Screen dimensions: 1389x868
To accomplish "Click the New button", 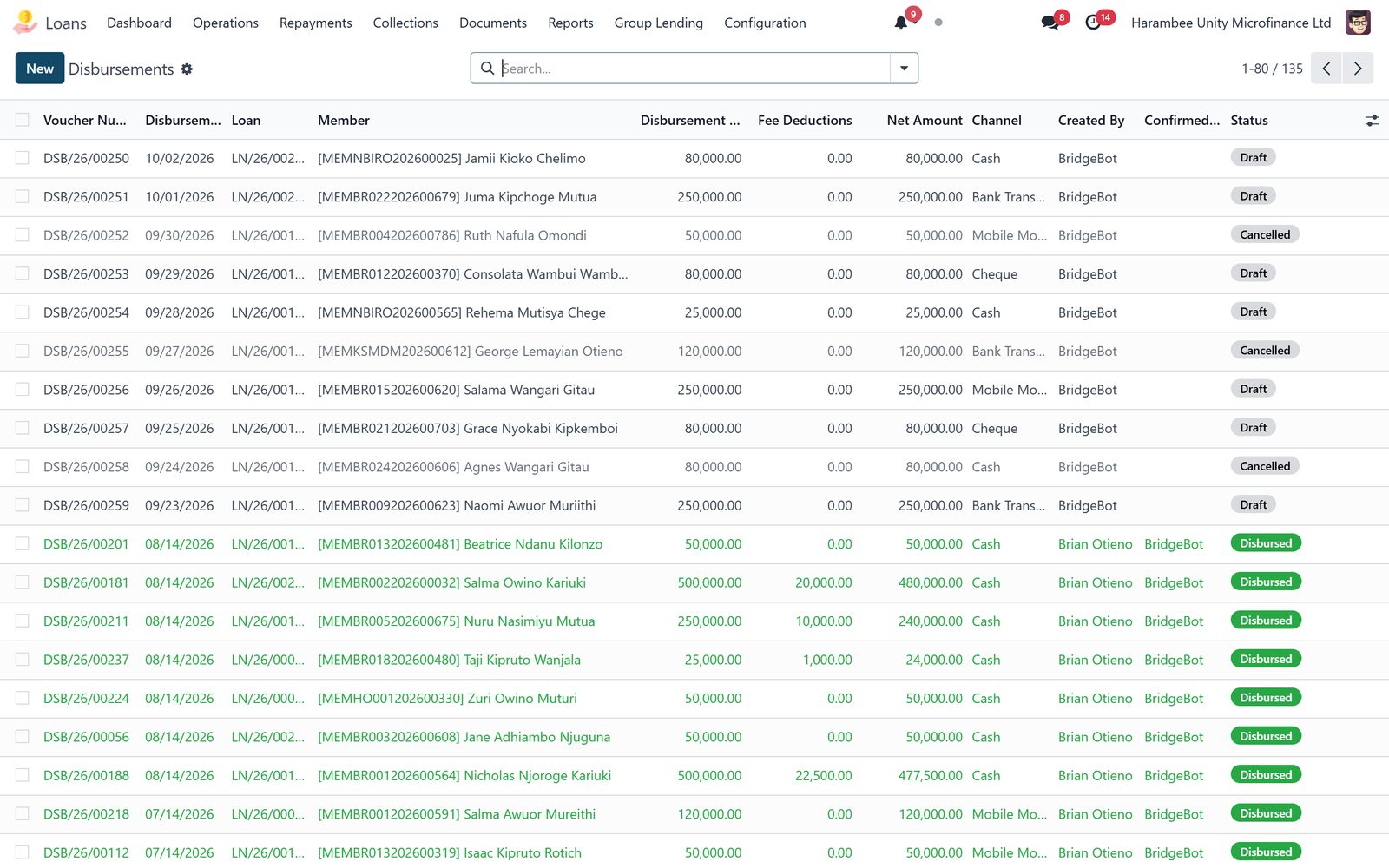I will coord(40,69).
